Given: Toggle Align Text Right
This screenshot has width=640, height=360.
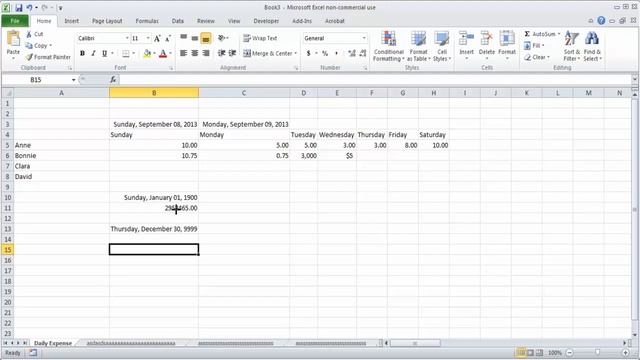Looking at the screenshot, I should [206, 53].
